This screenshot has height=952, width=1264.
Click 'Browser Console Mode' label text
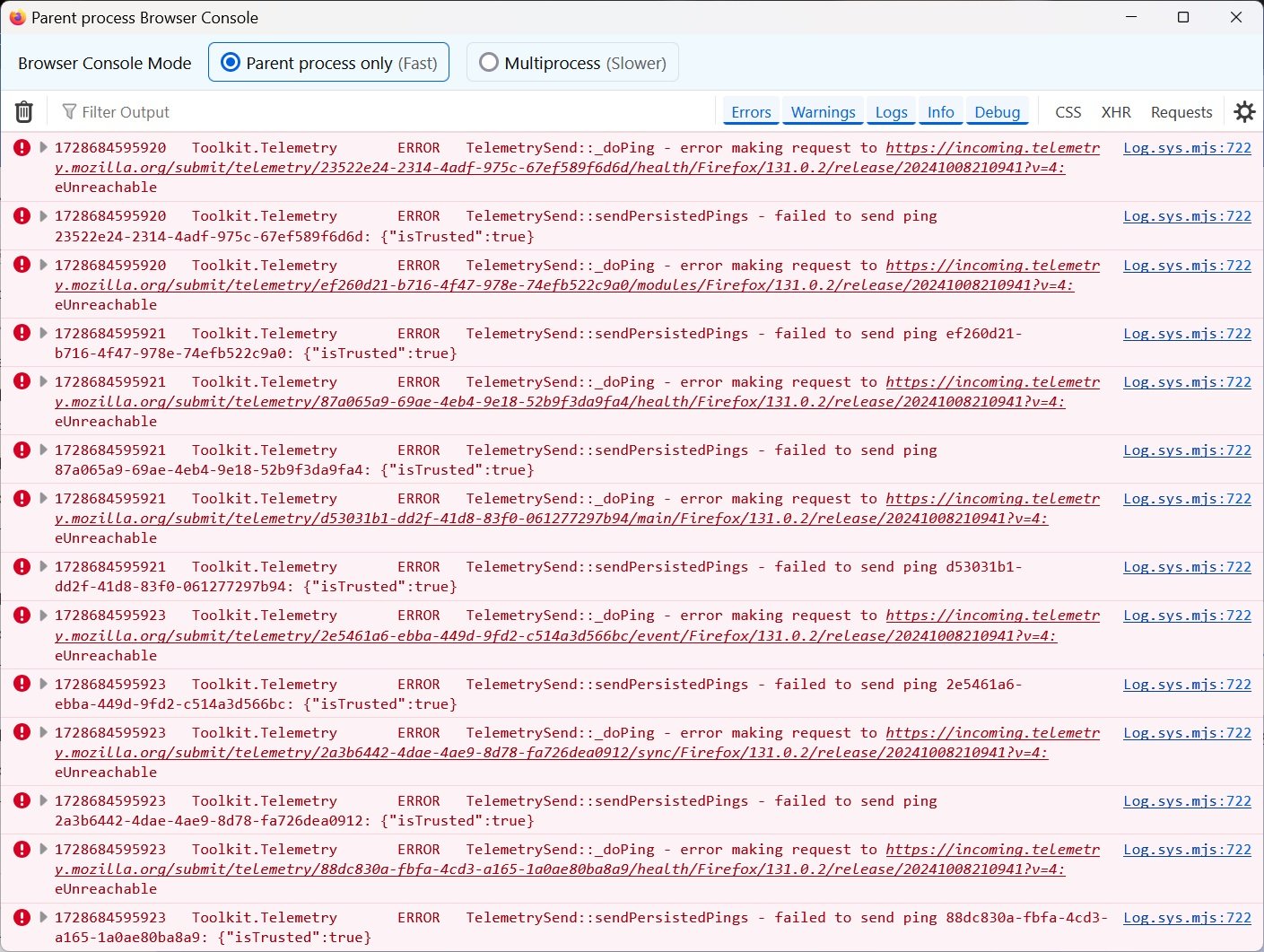tap(105, 63)
